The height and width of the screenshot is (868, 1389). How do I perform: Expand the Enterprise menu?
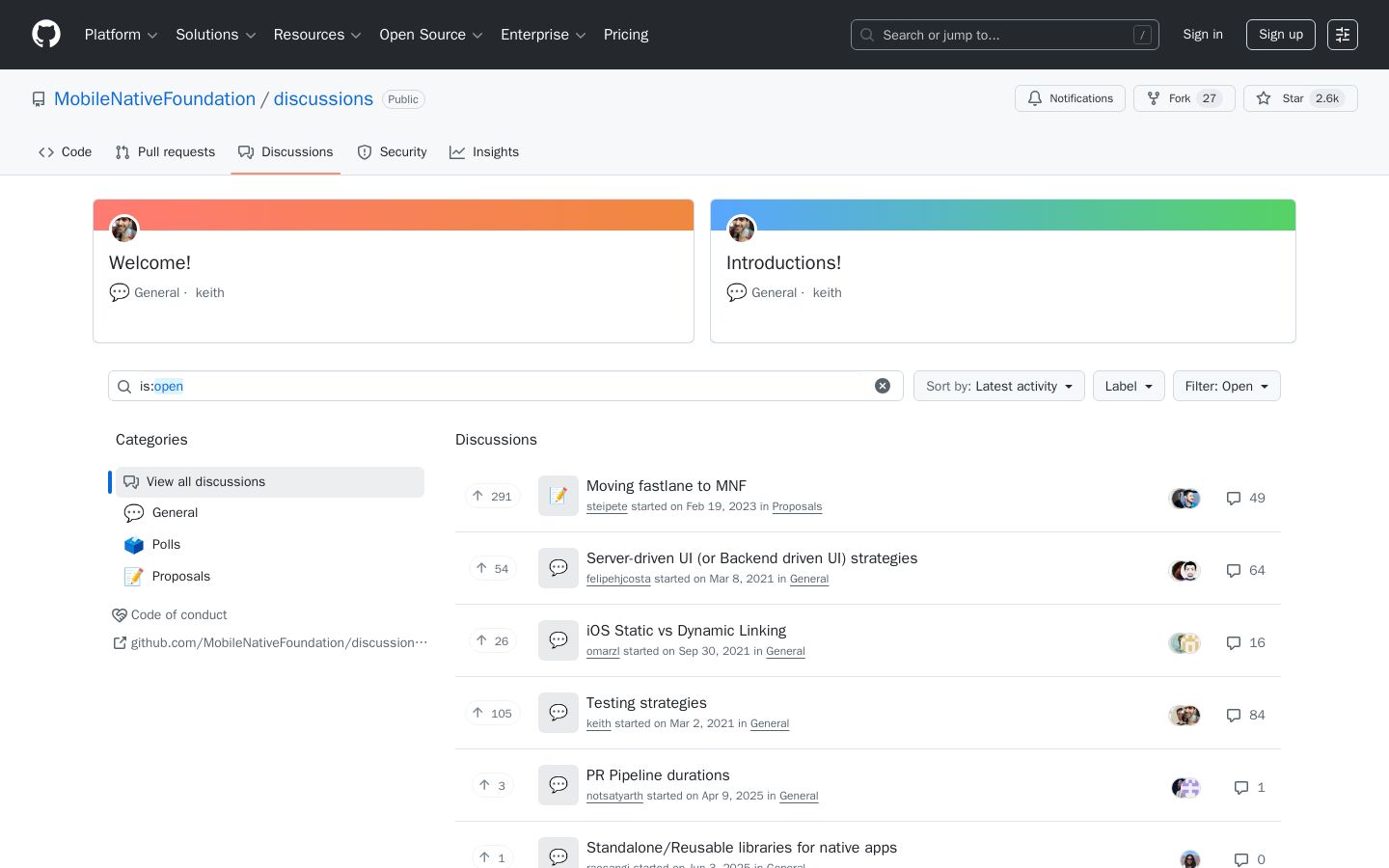[x=543, y=35]
